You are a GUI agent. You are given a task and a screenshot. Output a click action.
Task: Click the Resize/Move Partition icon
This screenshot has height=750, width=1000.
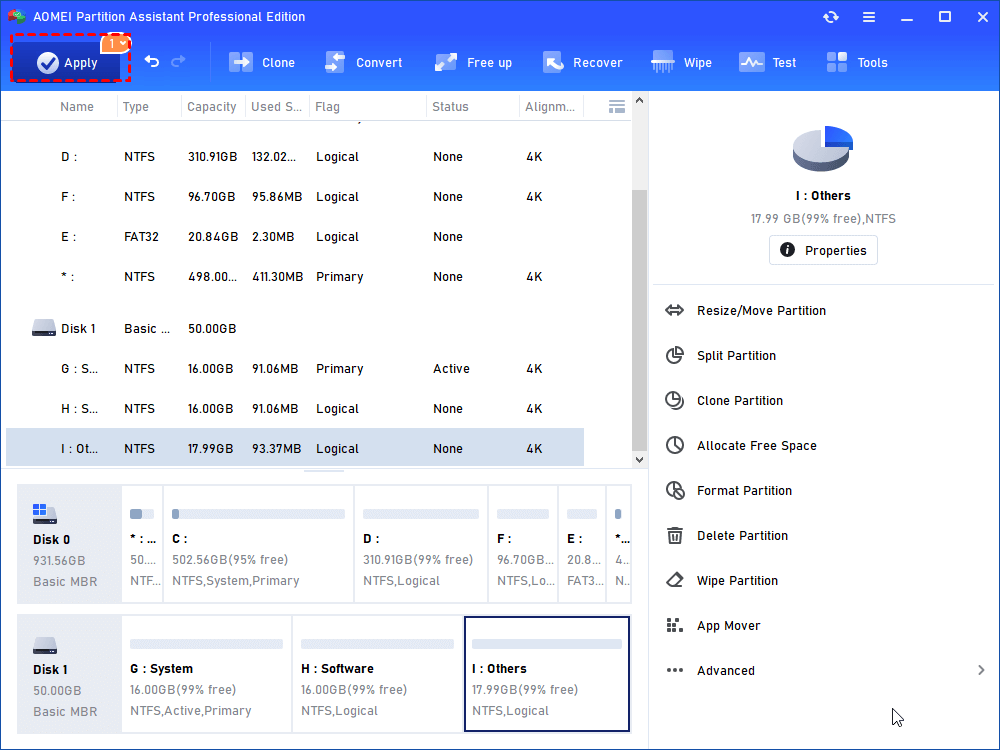pos(674,311)
